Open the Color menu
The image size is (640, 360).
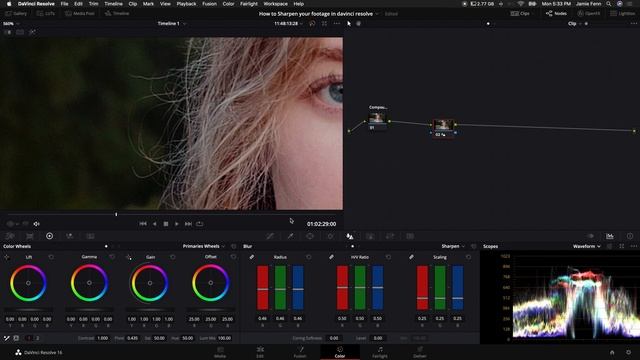click(228, 4)
